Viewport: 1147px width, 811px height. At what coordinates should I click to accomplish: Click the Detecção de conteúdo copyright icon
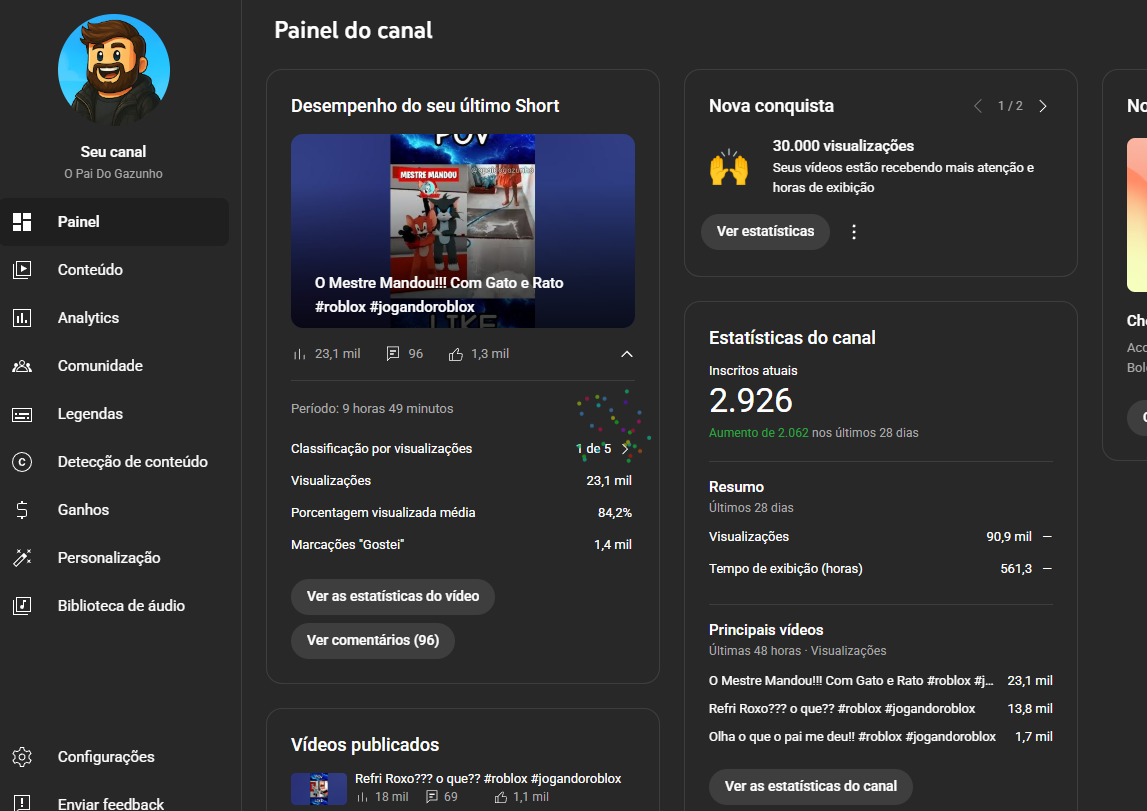22,462
